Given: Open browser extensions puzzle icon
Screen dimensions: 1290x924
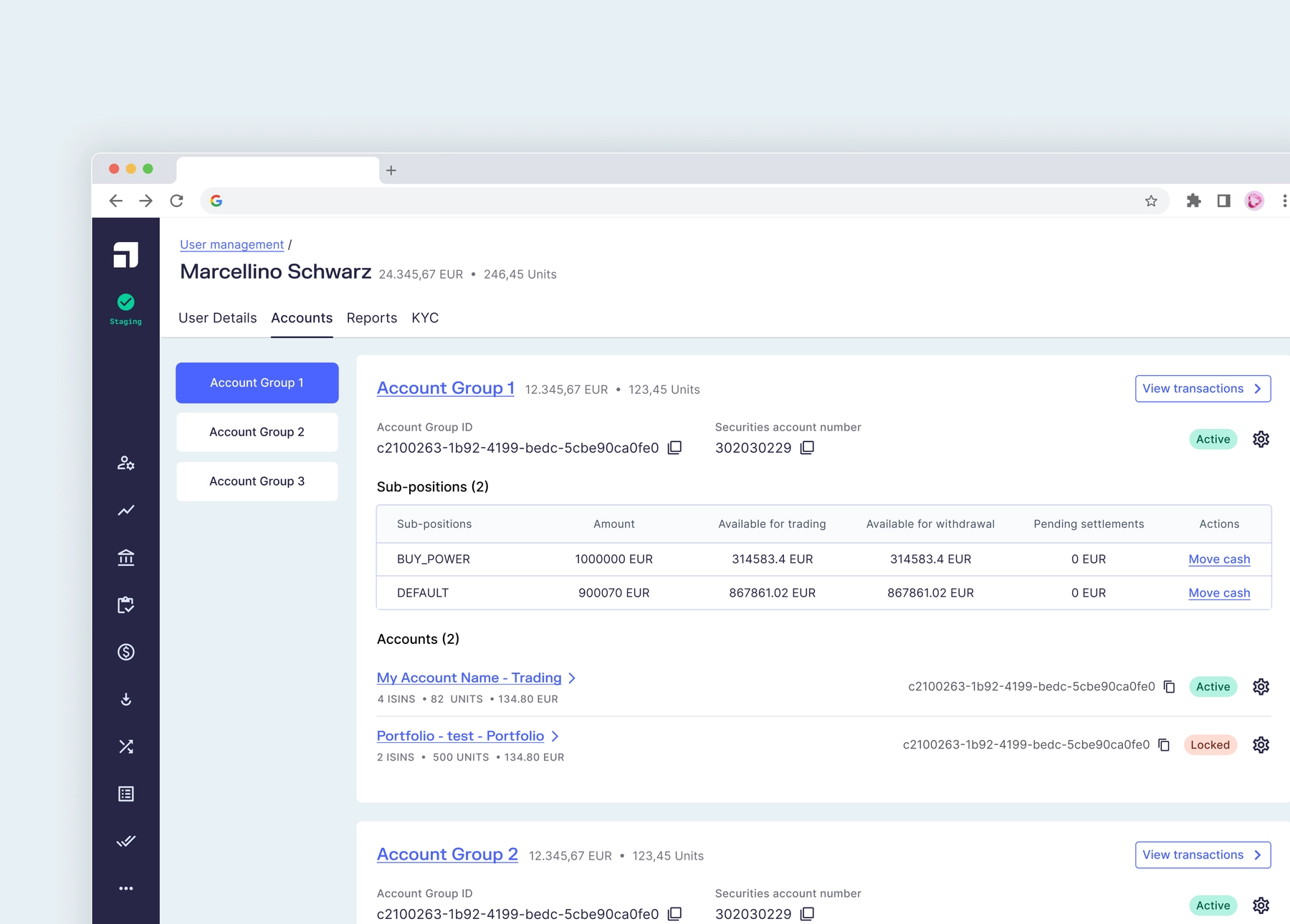Looking at the screenshot, I should (1193, 201).
